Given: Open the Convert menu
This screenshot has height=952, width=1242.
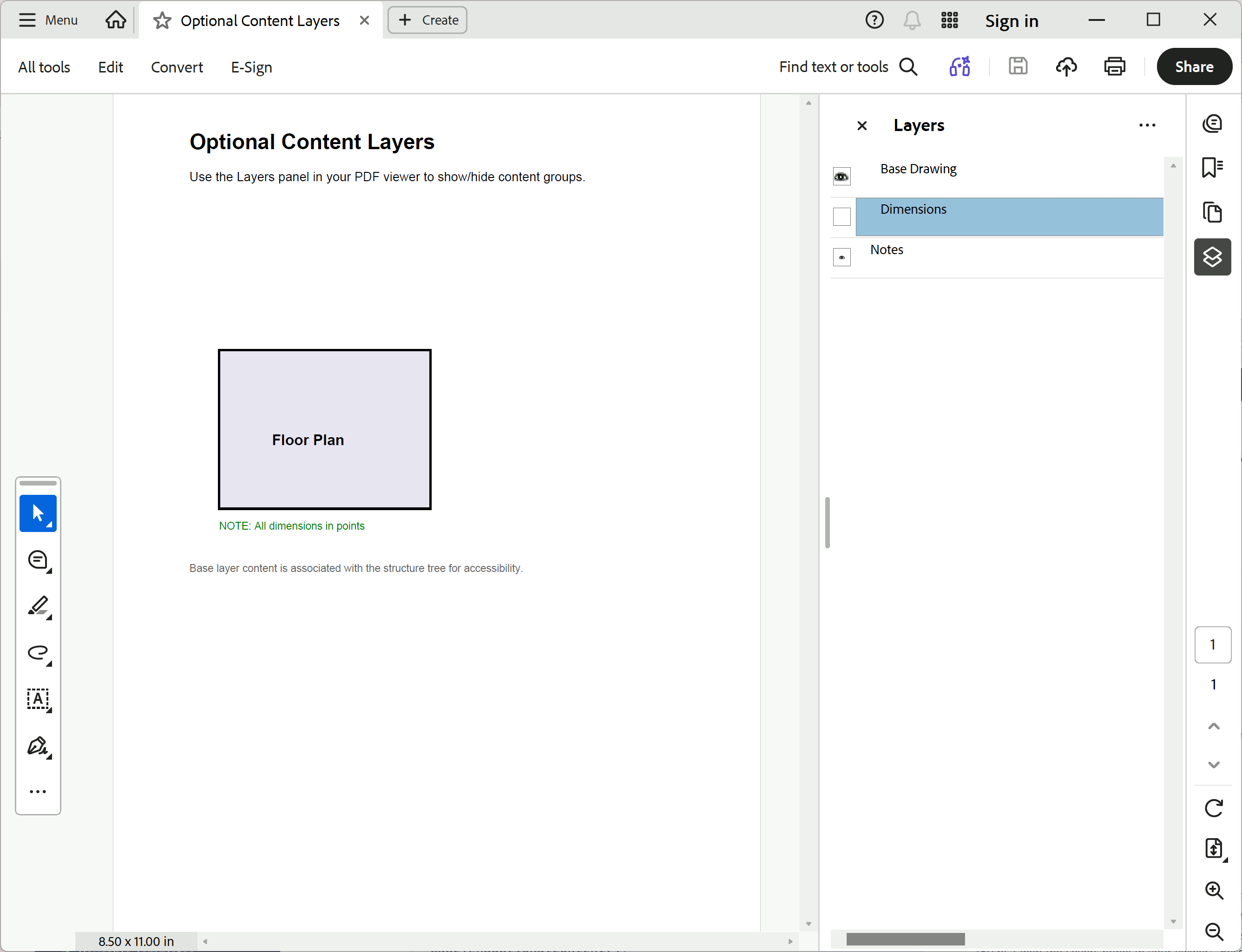Looking at the screenshot, I should [x=177, y=66].
